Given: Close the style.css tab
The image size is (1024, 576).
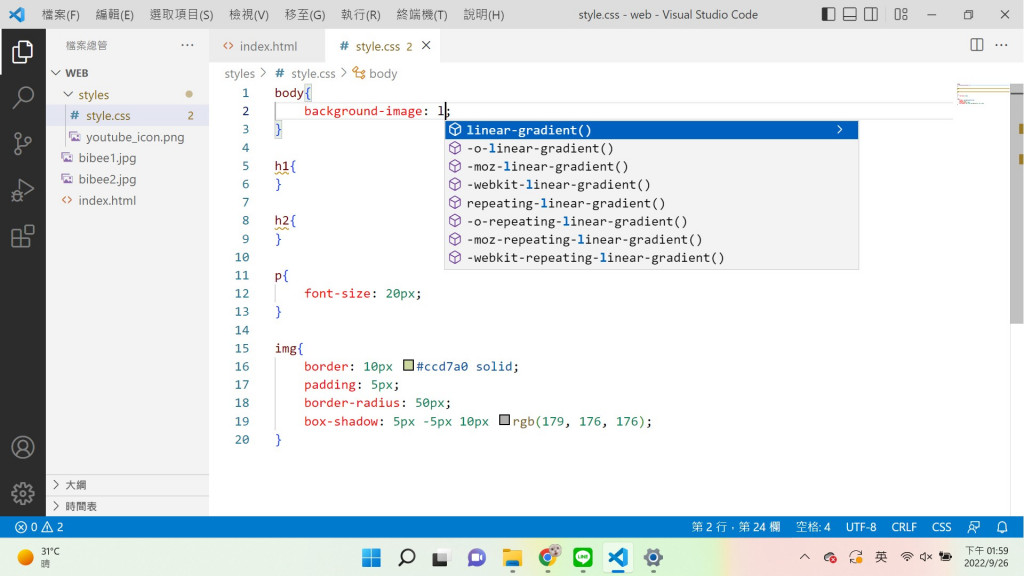Looking at the screenshot, I should pos(426,45).
